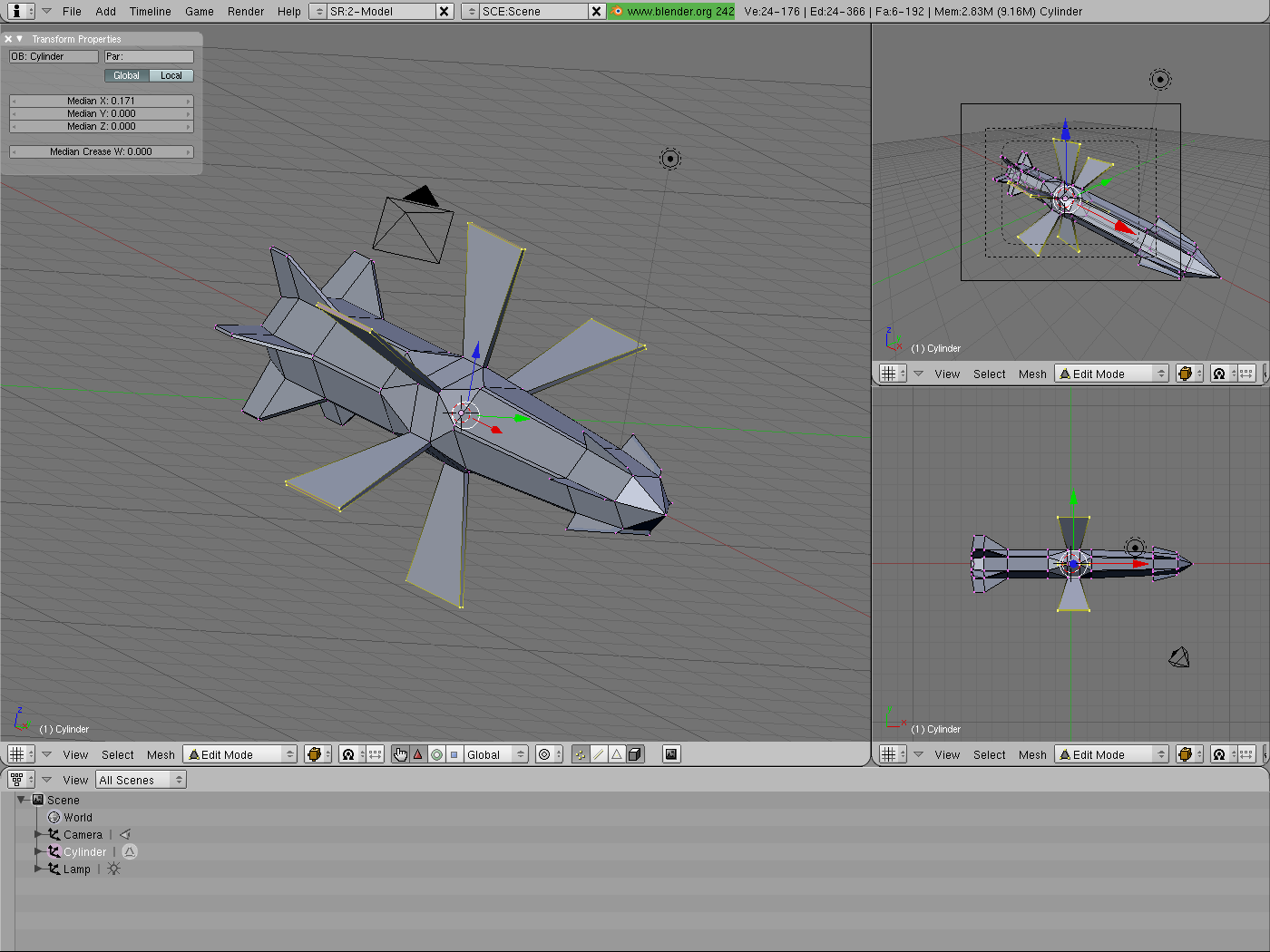Toggle the 3D manipulator hand button

click(x=400, y=754)
